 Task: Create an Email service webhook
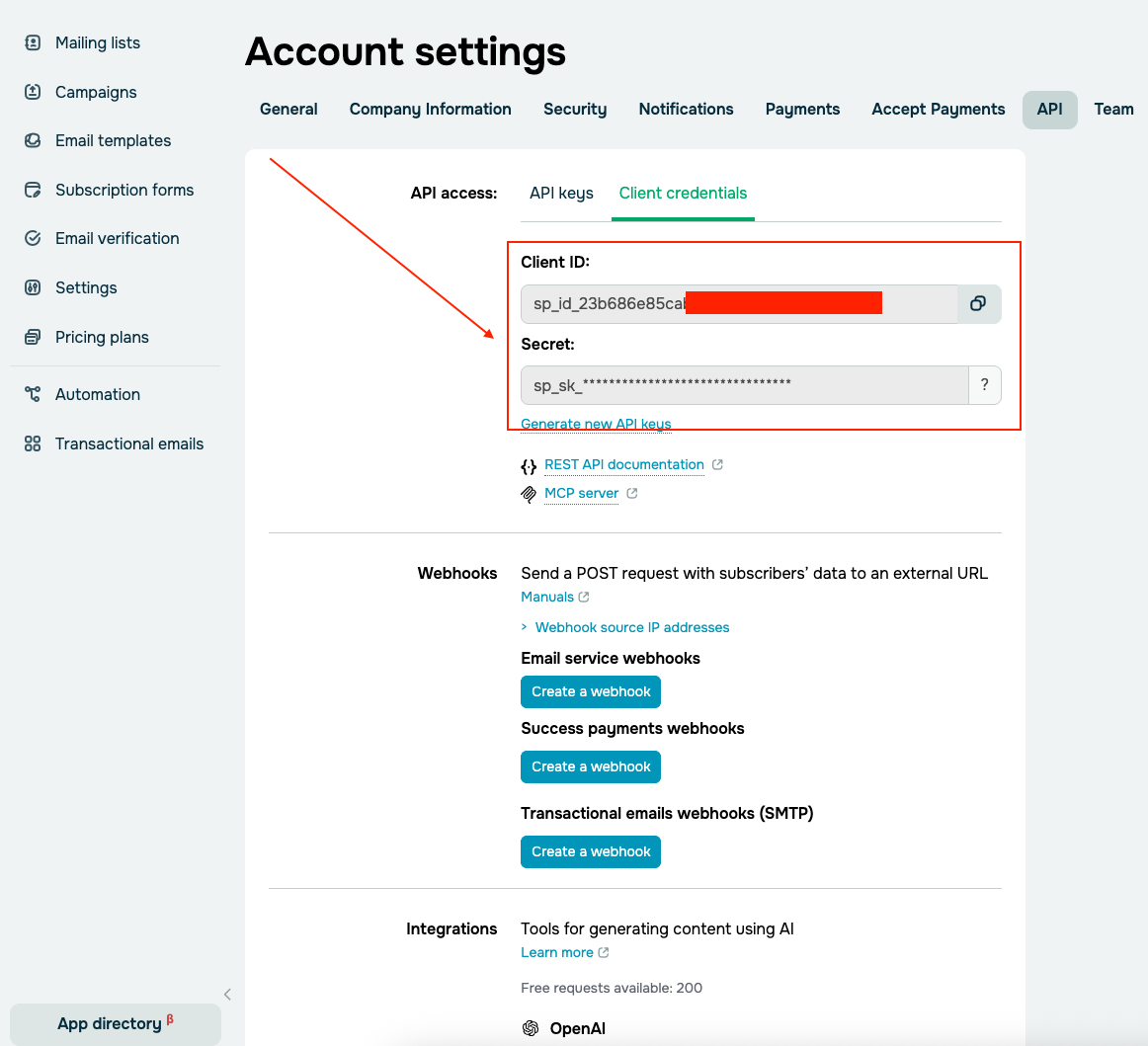click(x=590, y=691)
